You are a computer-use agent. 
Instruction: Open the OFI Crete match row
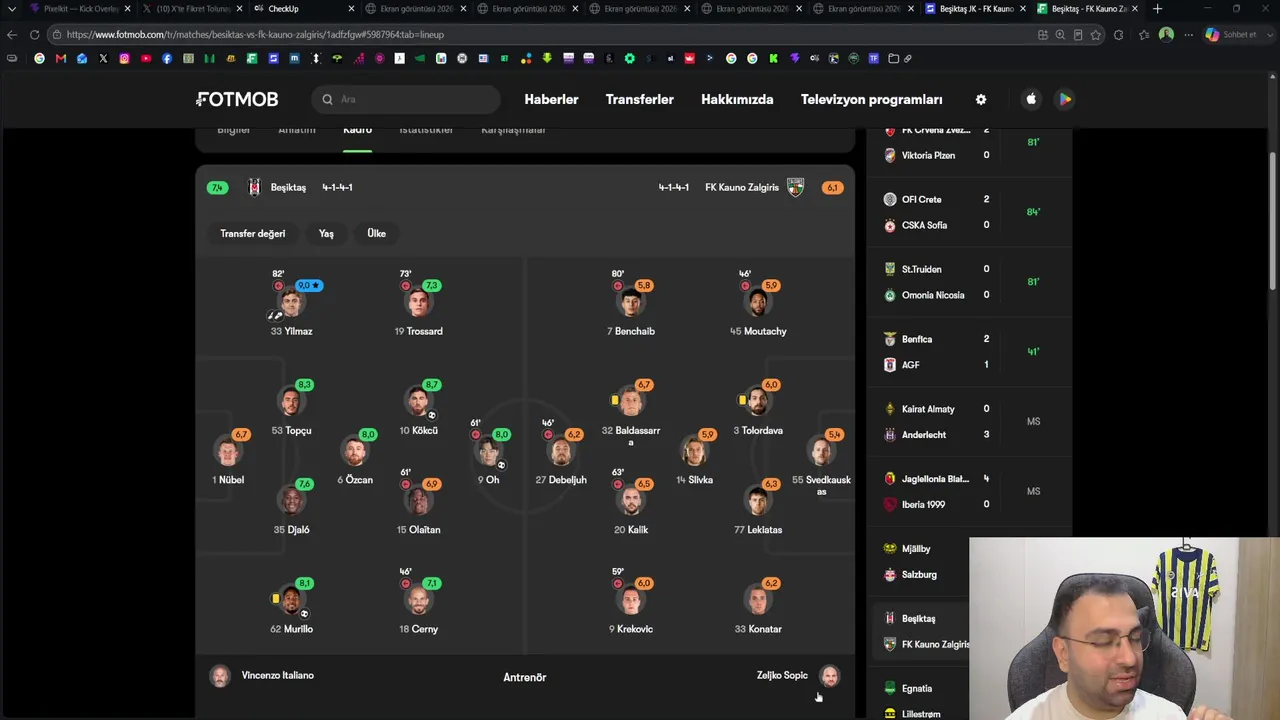(969, 212)
